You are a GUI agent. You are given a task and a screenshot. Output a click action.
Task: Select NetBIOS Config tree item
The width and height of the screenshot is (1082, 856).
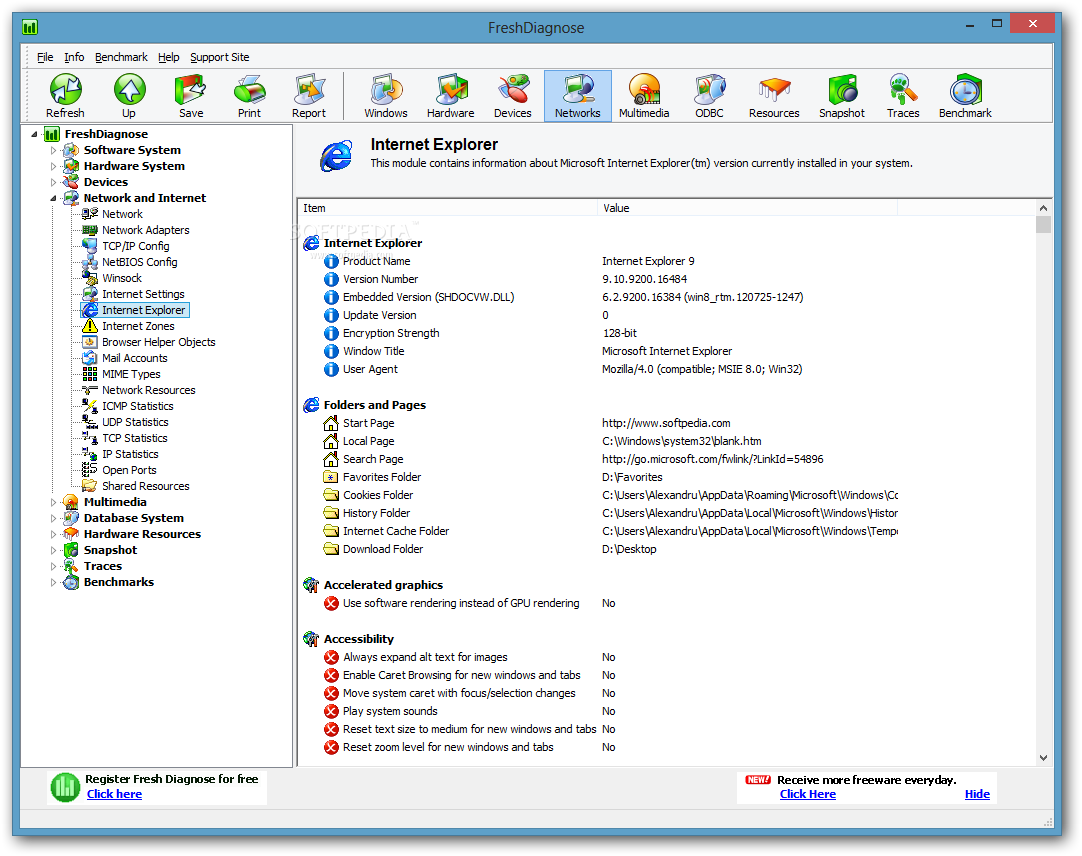coord(139,262)
